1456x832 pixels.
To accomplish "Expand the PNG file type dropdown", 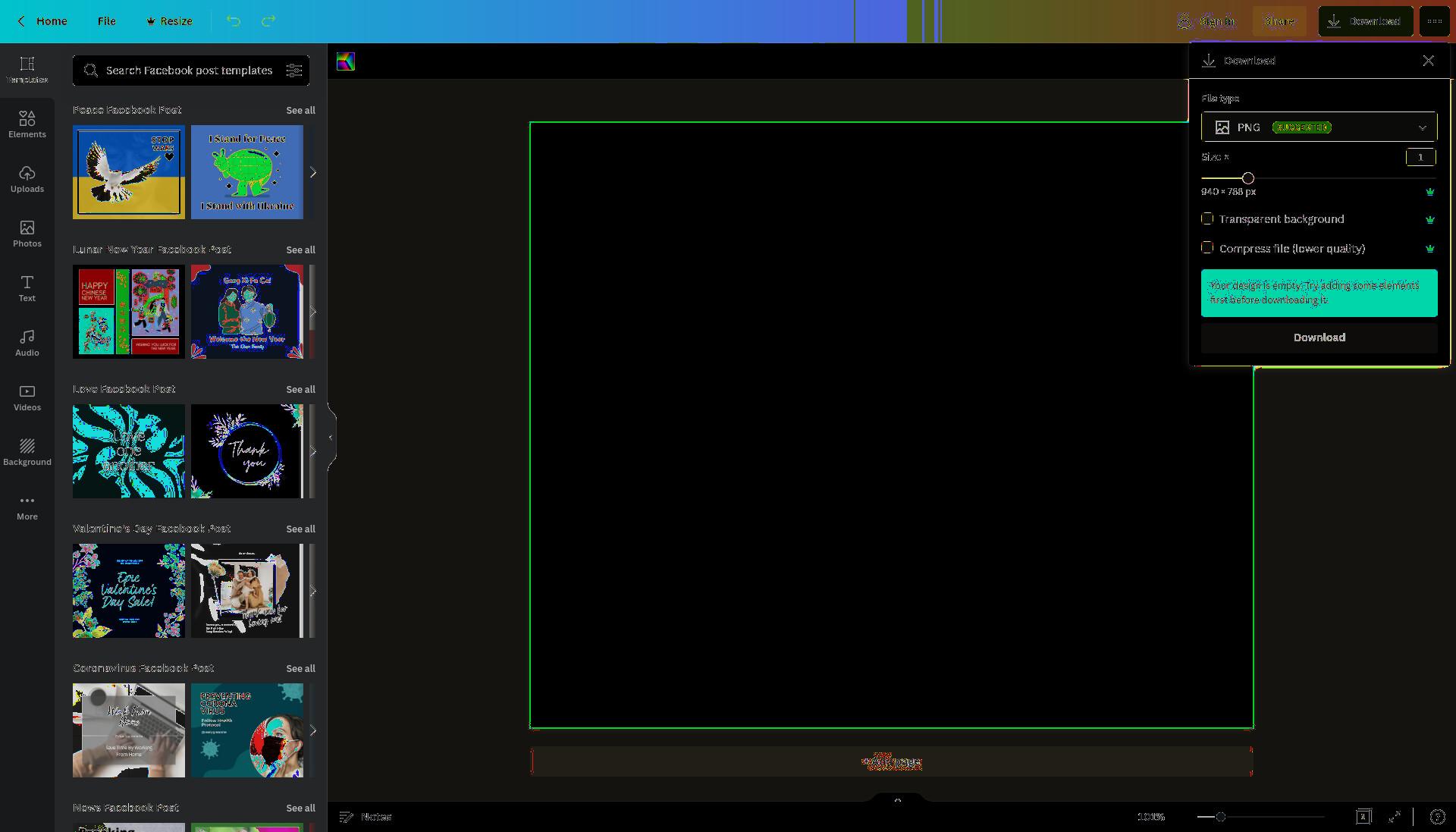I will point(1319,127).
